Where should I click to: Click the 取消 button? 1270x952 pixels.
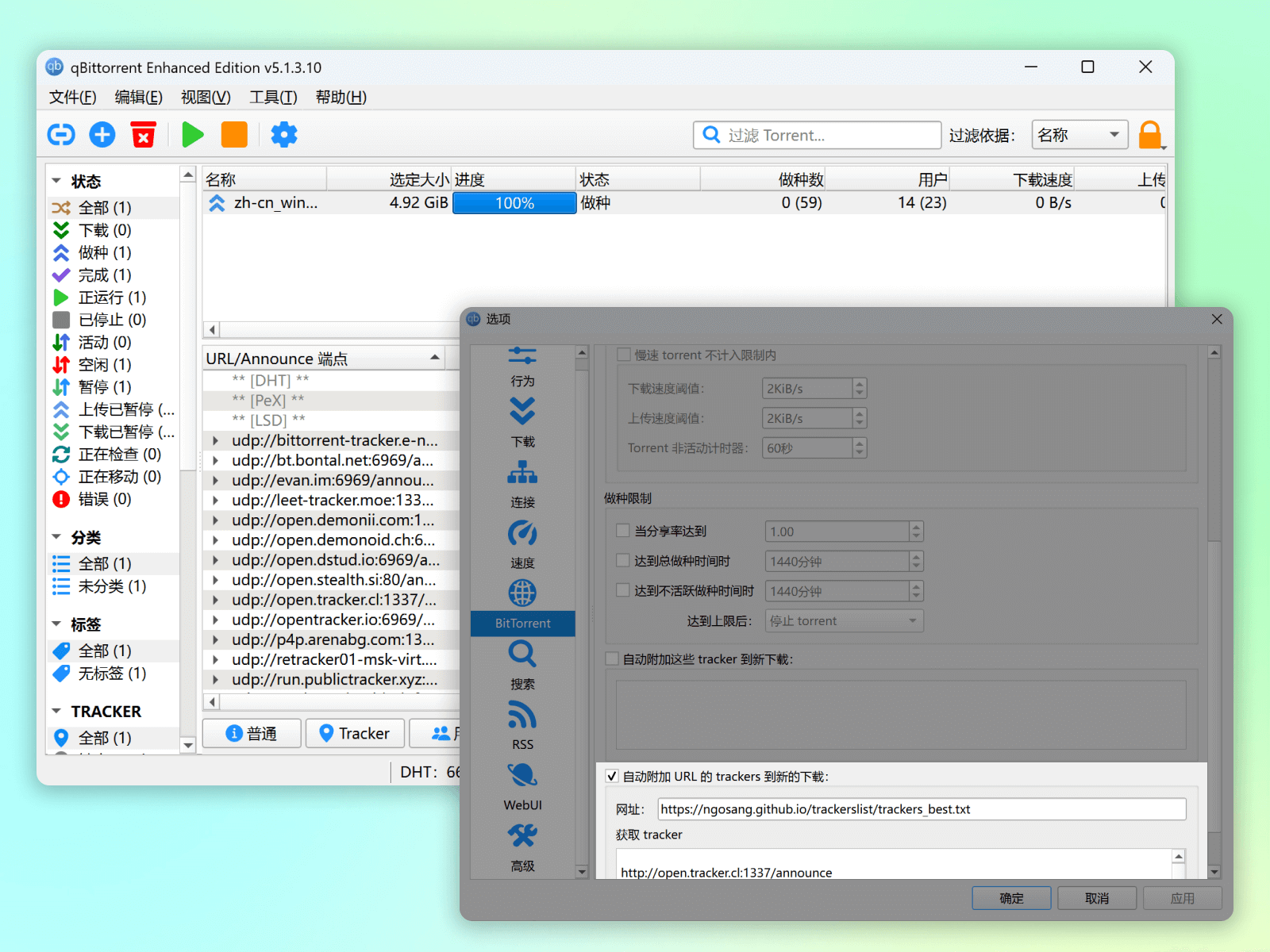(x=1096, y=898)
